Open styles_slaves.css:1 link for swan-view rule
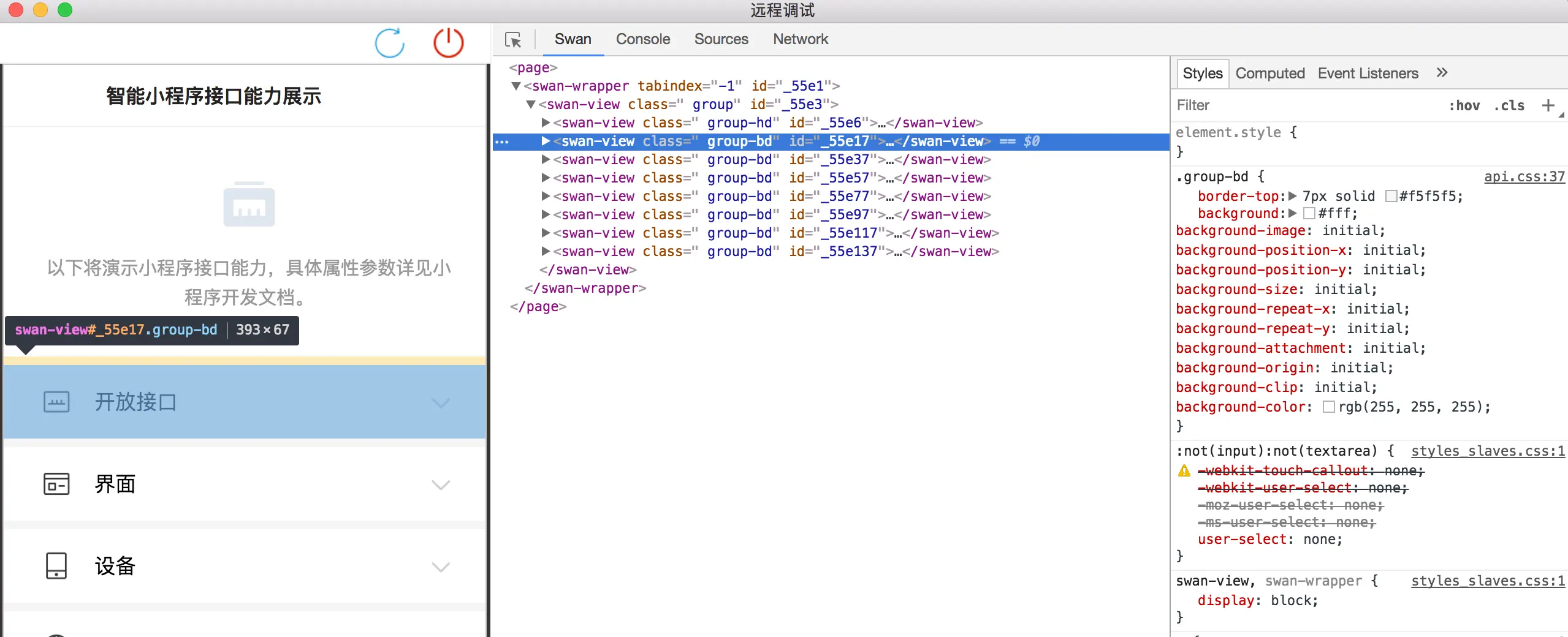The height and width of the screenshot is (637, 1568). point(1488,581)
